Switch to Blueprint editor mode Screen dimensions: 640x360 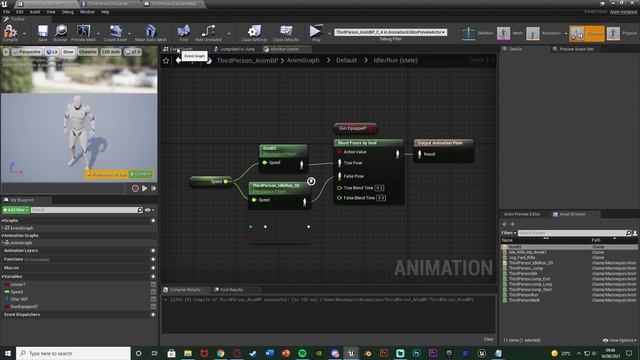(587, 33)
